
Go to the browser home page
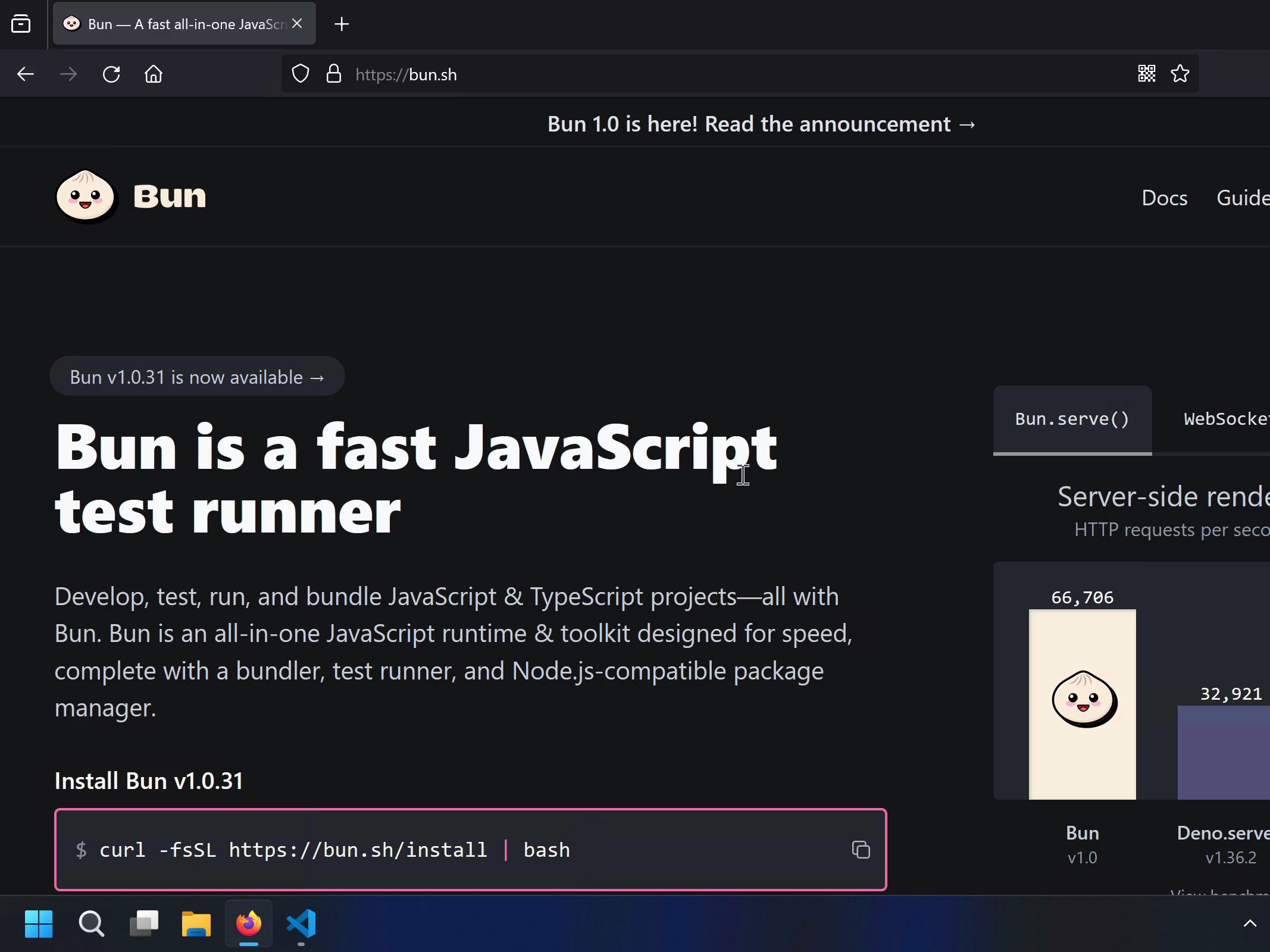154,74
